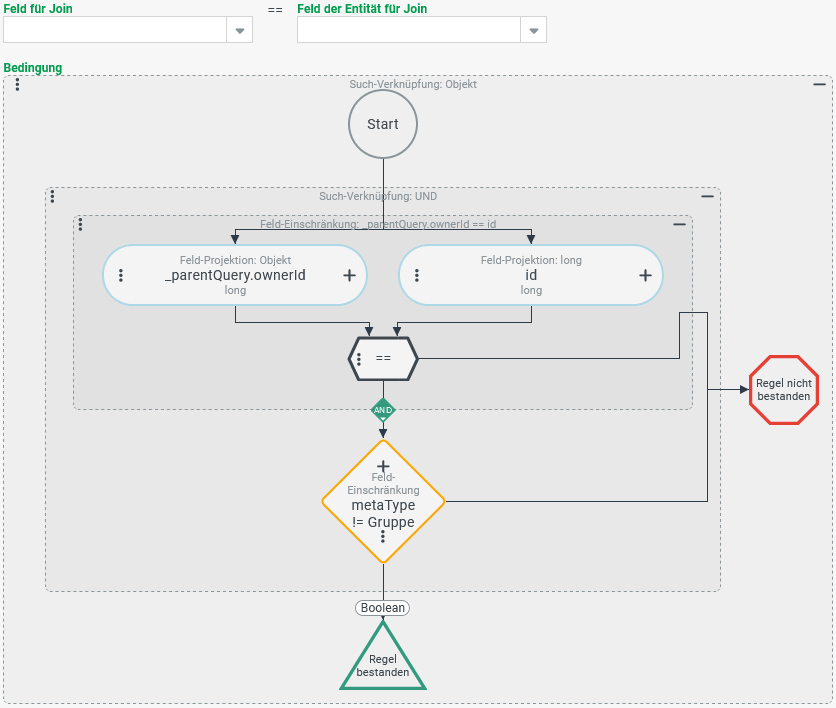Select the green Regel bestanden triangle
The width and height of the screenshot is (836, 708).
point(383,662)
